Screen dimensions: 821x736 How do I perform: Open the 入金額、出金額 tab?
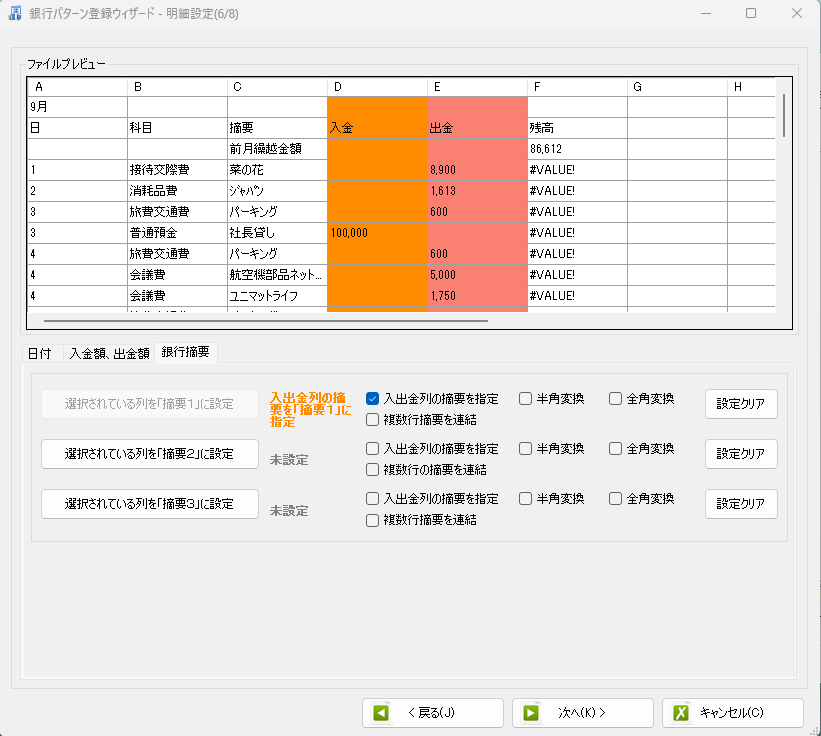pyautogui.click(x=109, y=353)
